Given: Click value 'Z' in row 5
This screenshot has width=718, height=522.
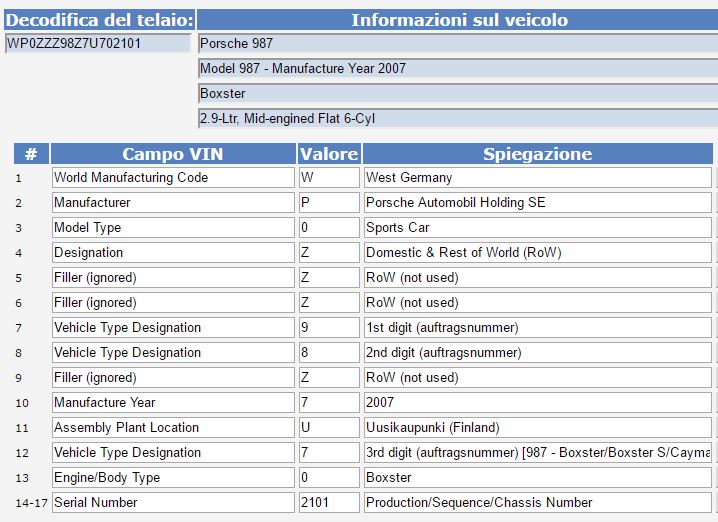Looking at the screenshot, I should coord(329,277).
